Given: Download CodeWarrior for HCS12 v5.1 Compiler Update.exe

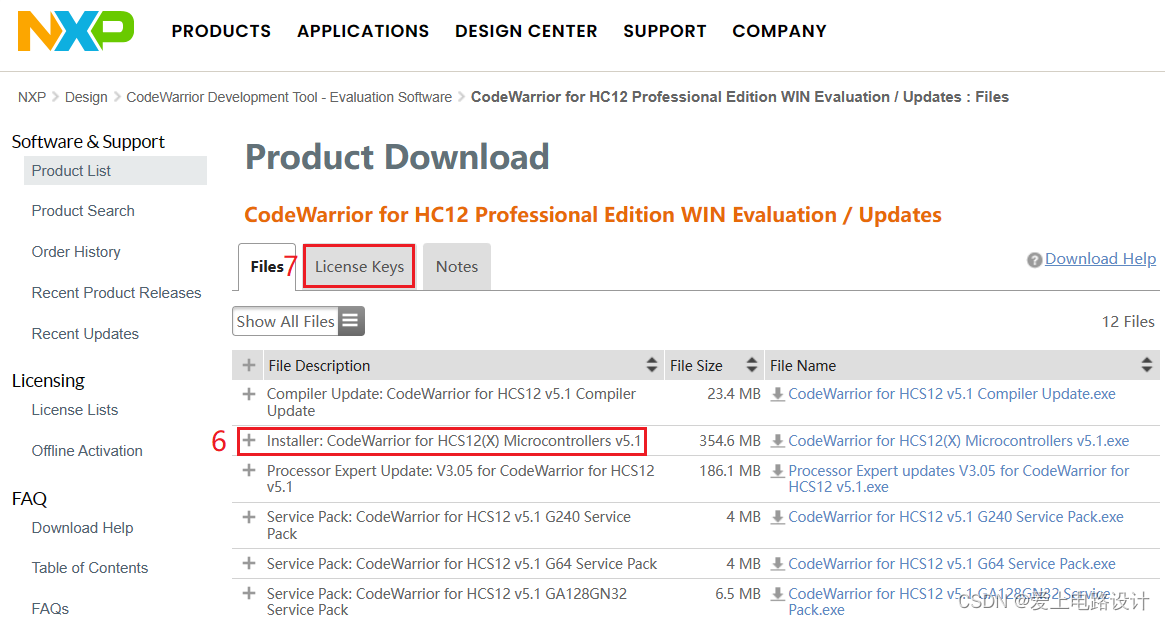Looking at the screenshot, I should pyautogui.click(x=952, y=394).
